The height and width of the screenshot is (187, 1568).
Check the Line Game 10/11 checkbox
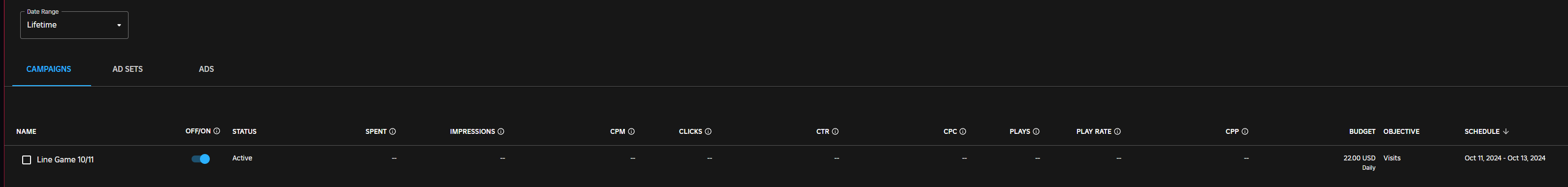(x=26, y=159)
